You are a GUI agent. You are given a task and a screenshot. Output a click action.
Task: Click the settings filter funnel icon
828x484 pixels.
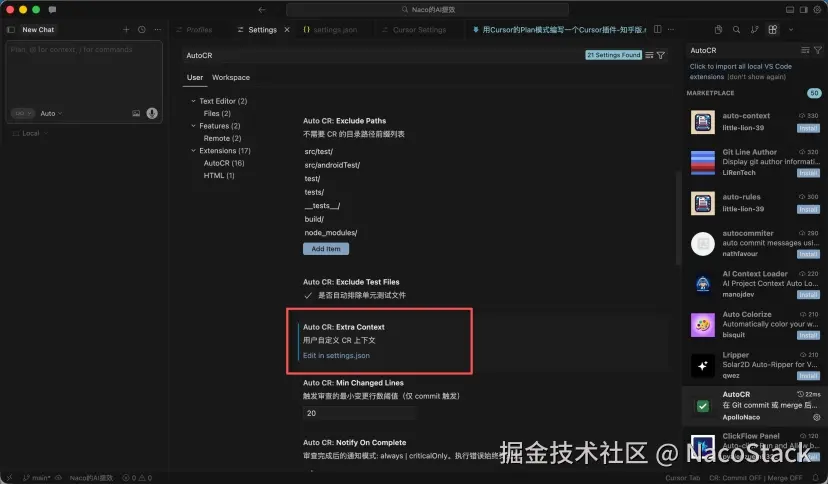(661, 55)
